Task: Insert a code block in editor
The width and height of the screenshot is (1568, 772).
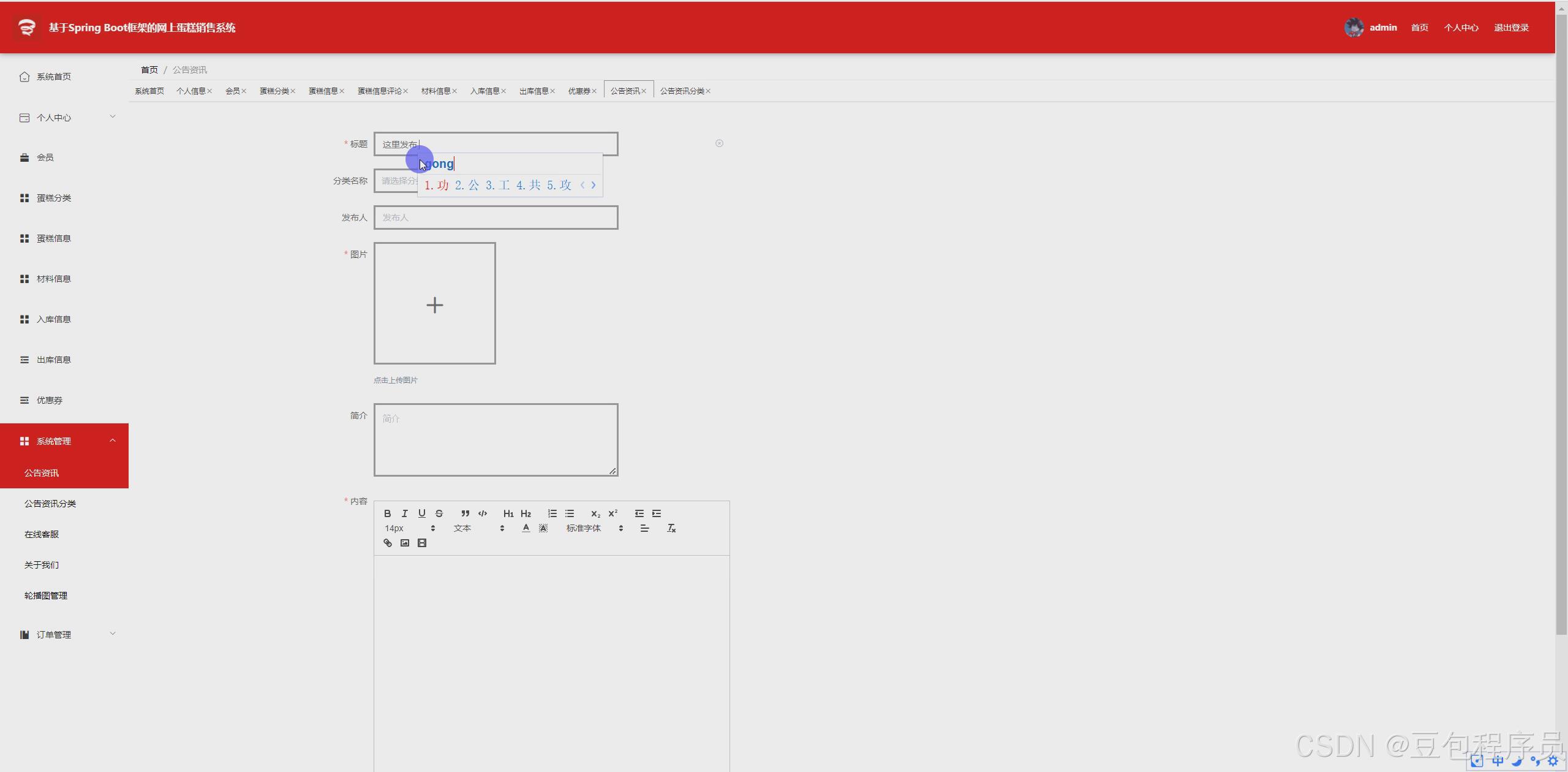Action: (x=483, y=513)
